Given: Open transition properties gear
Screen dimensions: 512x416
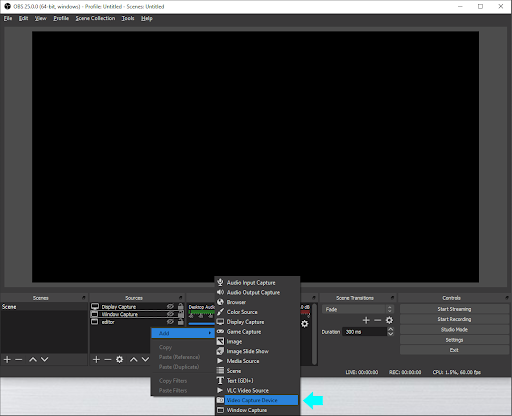Looking at the screenshot, I should (389, 320).
